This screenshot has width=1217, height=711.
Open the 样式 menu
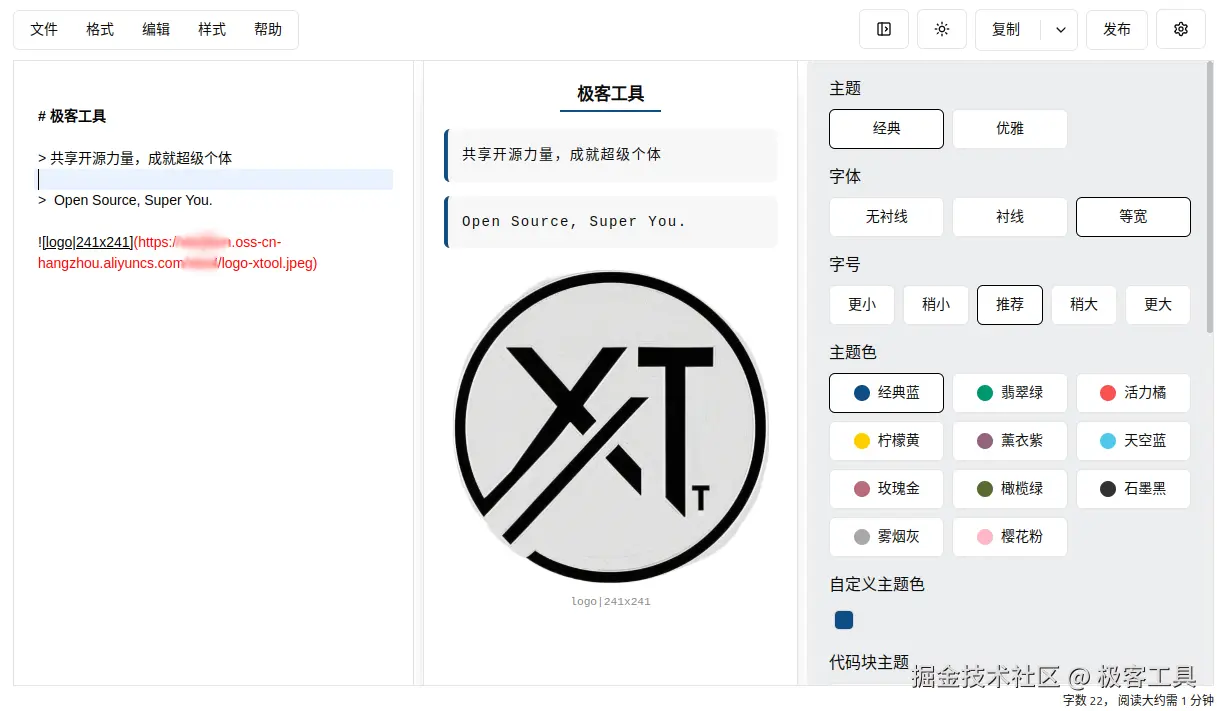(x=211, y=29)
